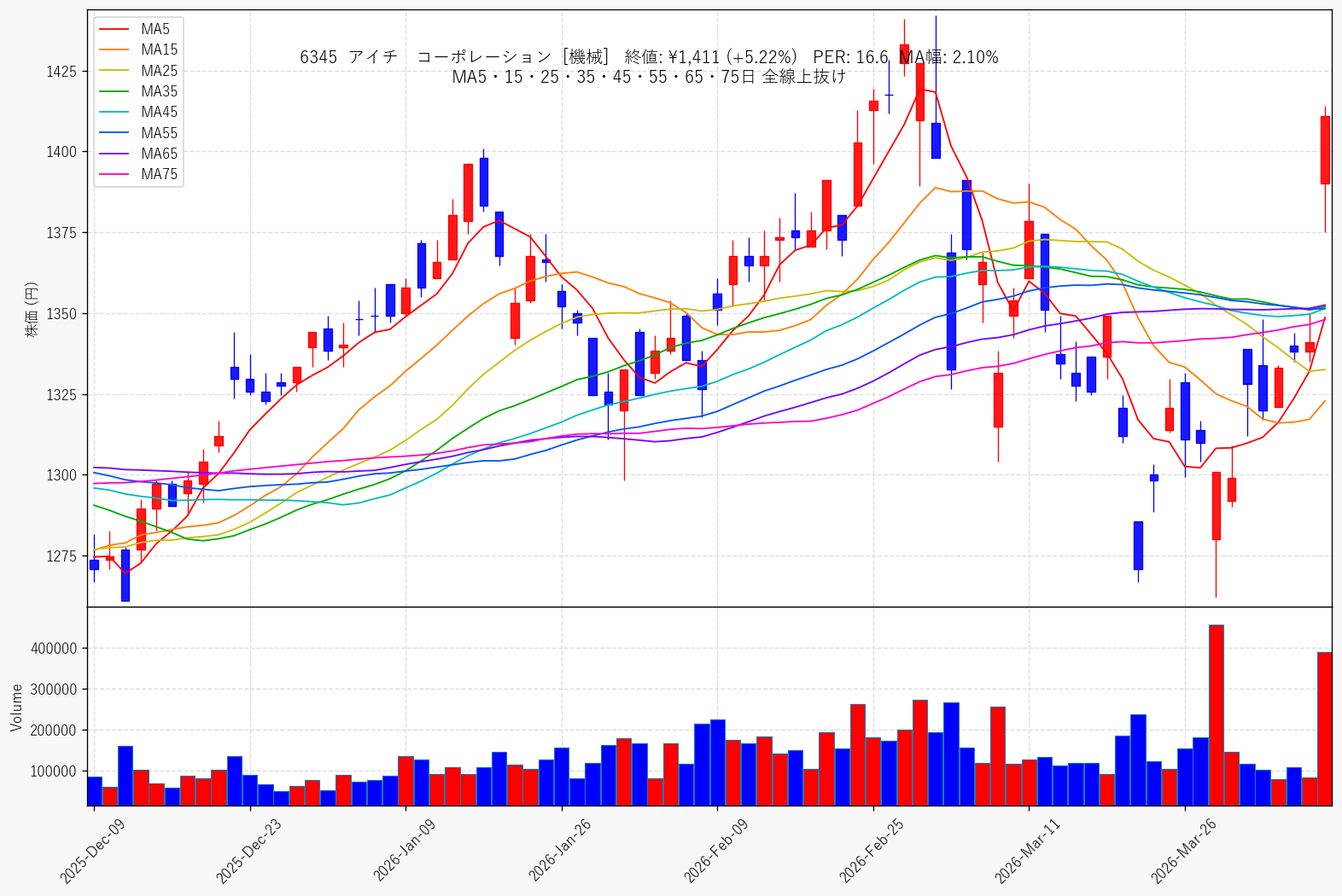Click the green MA35 legend line swatch
The height and width of the screenshot is (896, 1342).
tap(114, 91)
